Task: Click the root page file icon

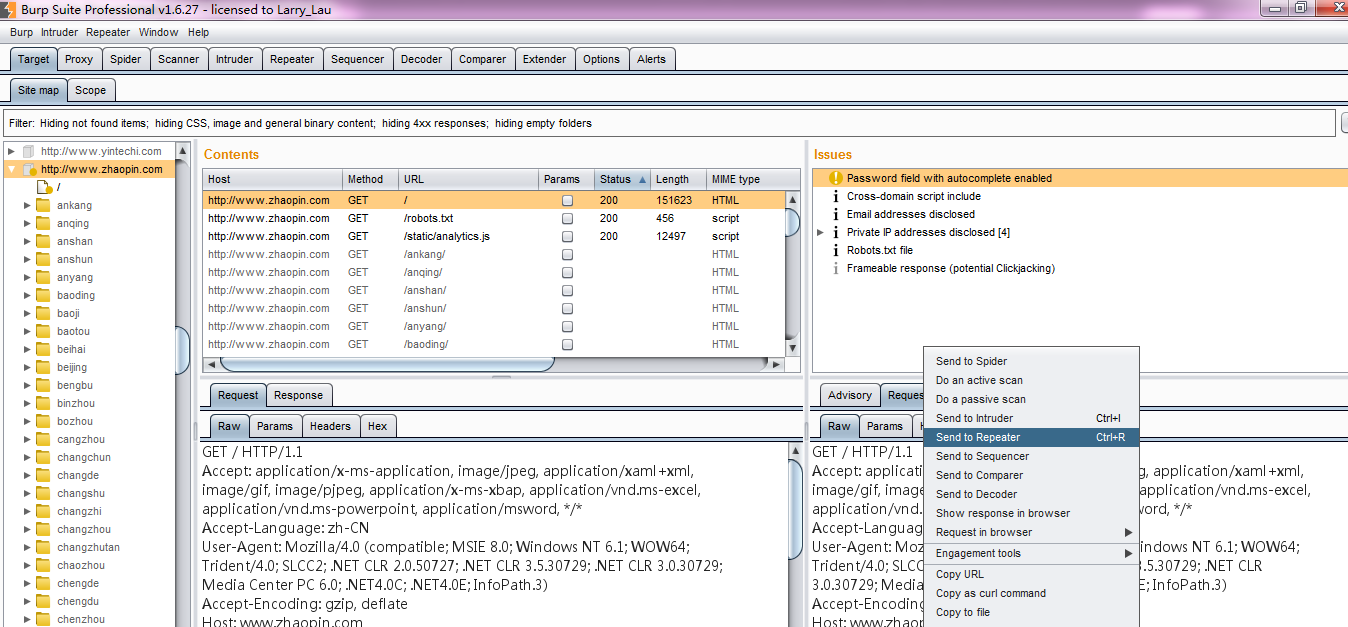Action: pyautogui.click(x=44, y=187)
